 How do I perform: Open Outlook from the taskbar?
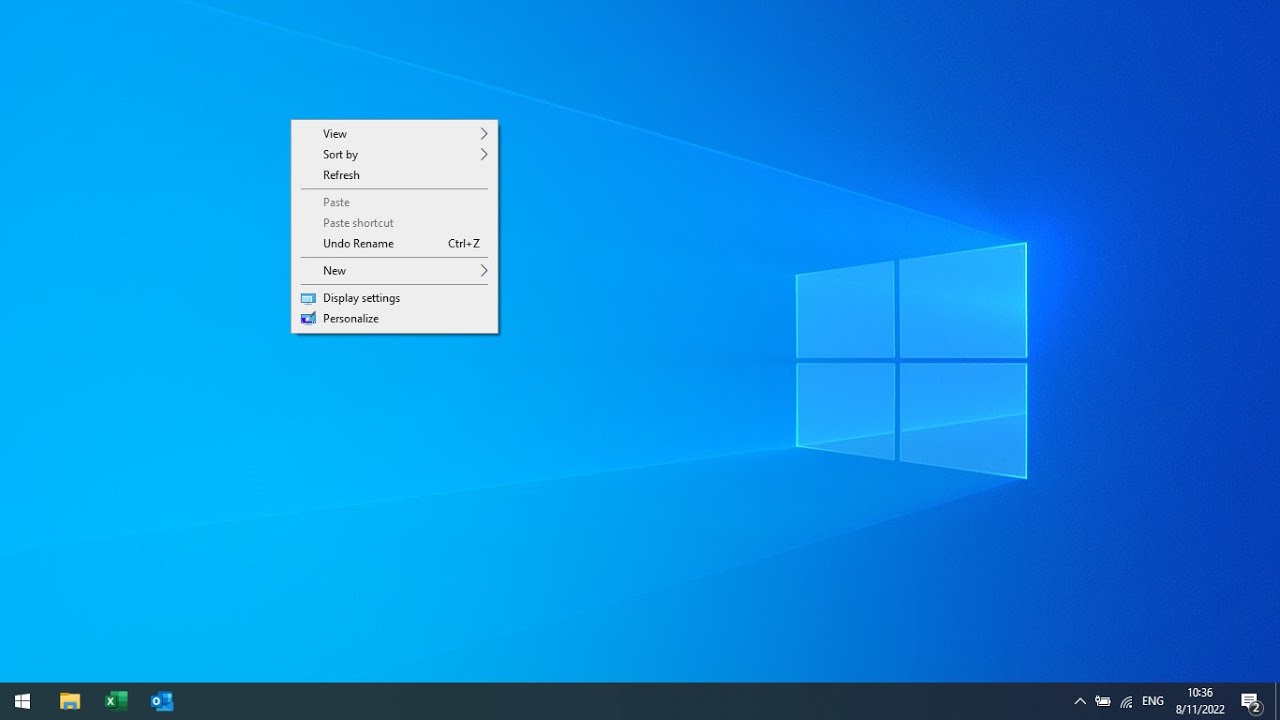point(162,701)
